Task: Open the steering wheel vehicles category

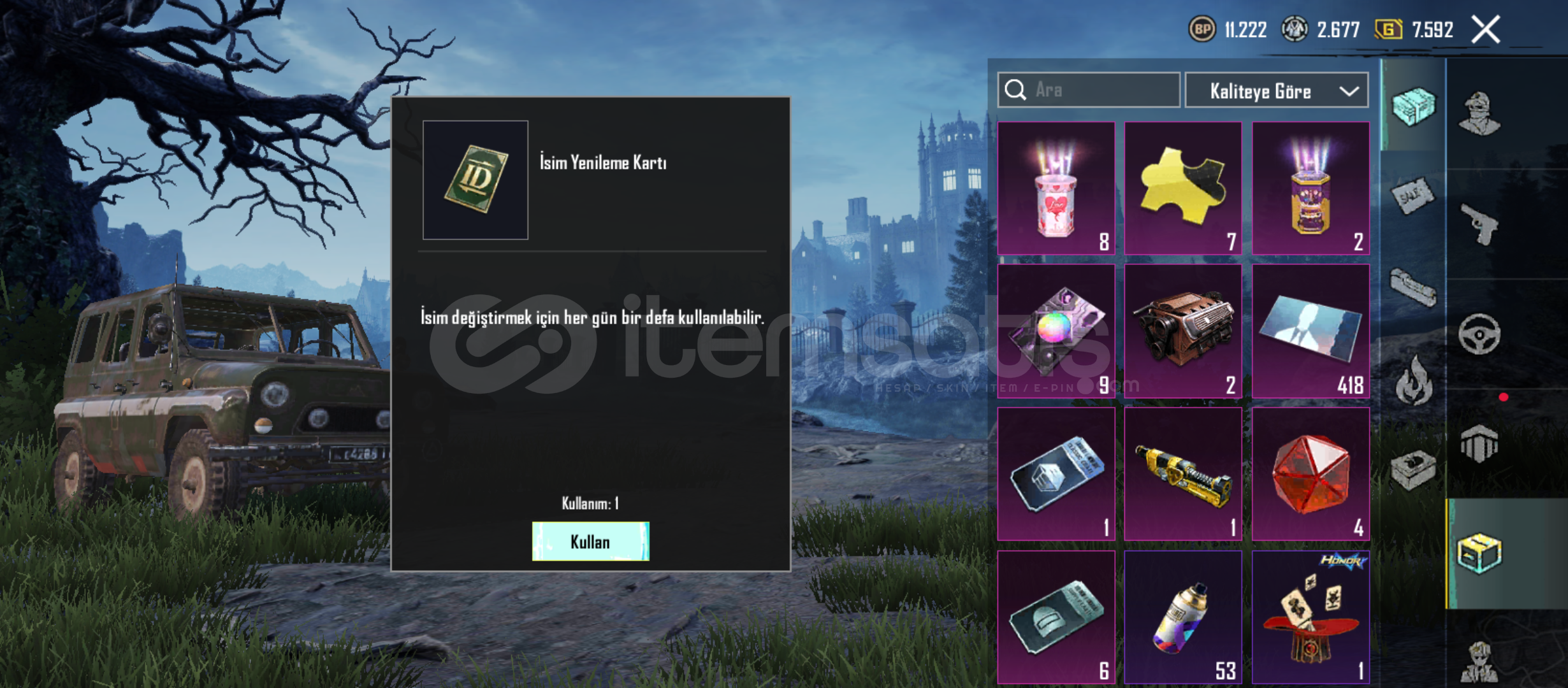Action: [1479, 334]
